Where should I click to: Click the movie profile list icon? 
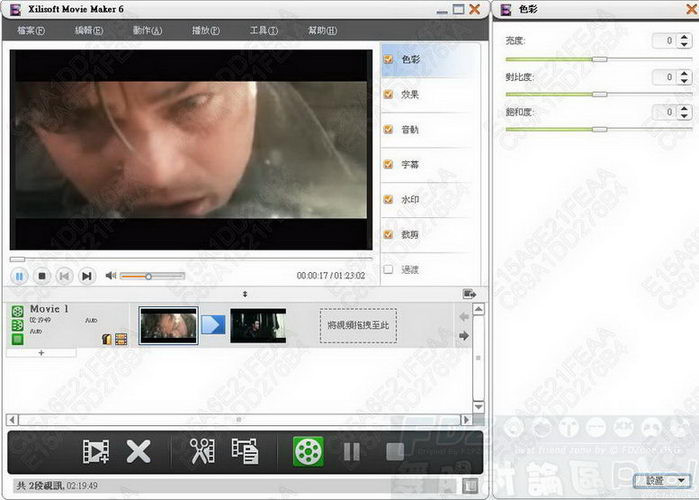click(245, 451)
